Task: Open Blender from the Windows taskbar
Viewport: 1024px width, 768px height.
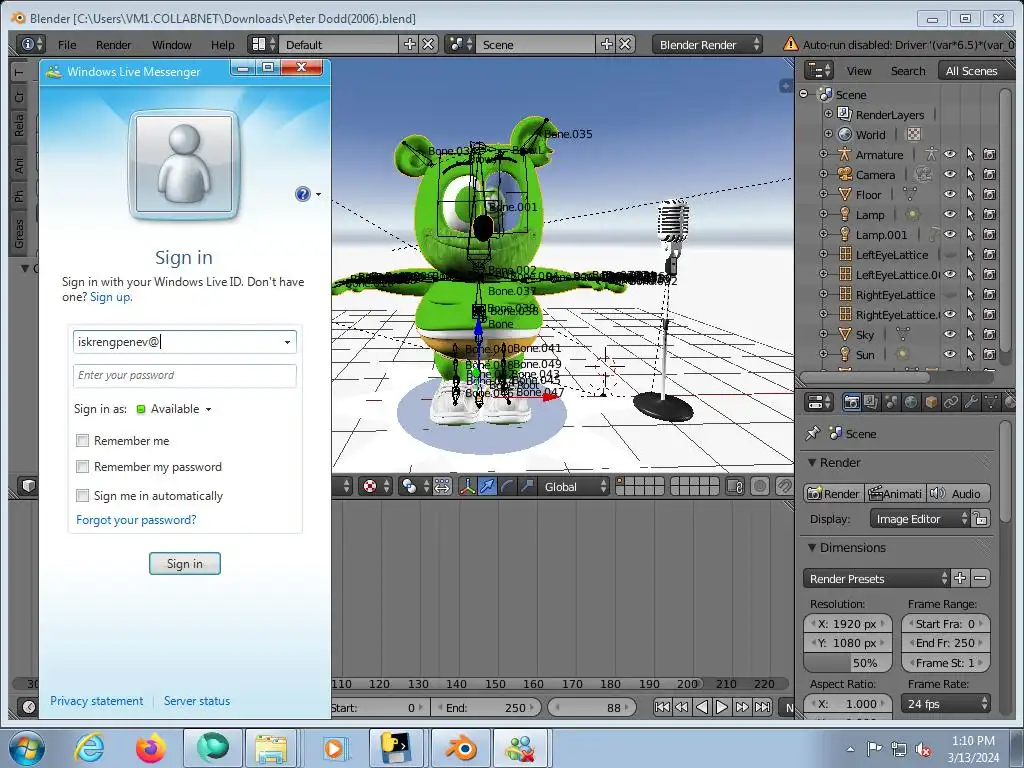Action: 461,748
